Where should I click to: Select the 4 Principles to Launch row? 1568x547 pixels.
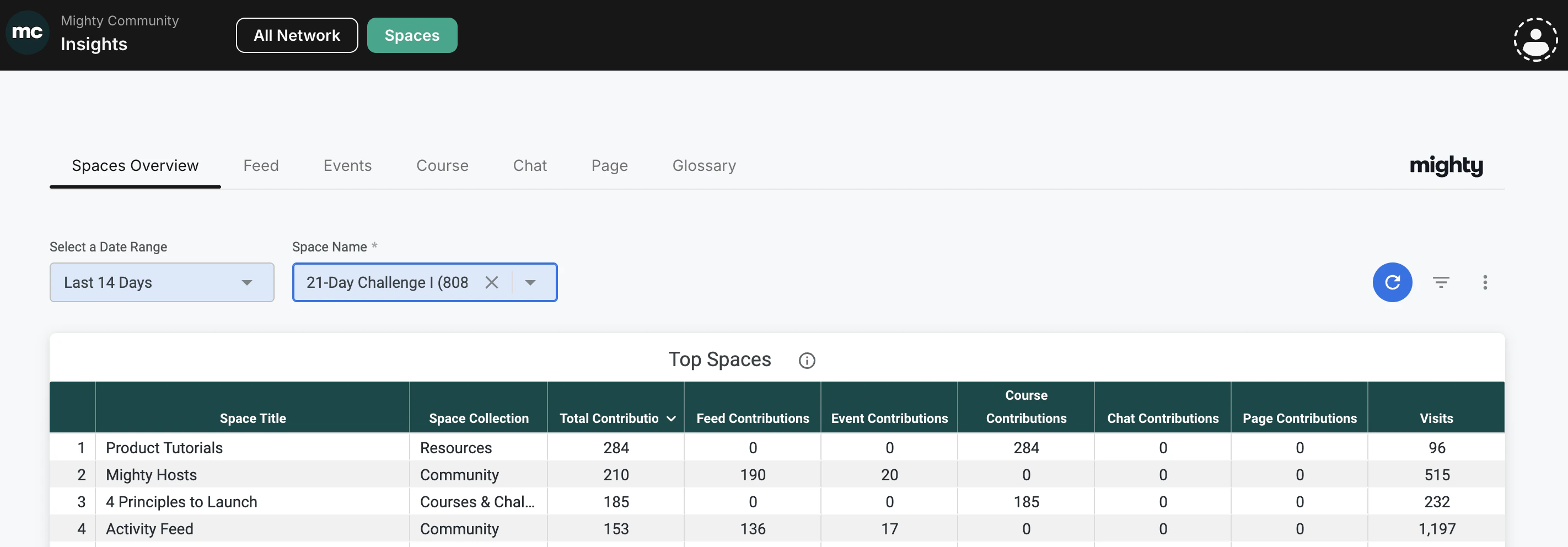pyautogui.click(x=777, y=501)
